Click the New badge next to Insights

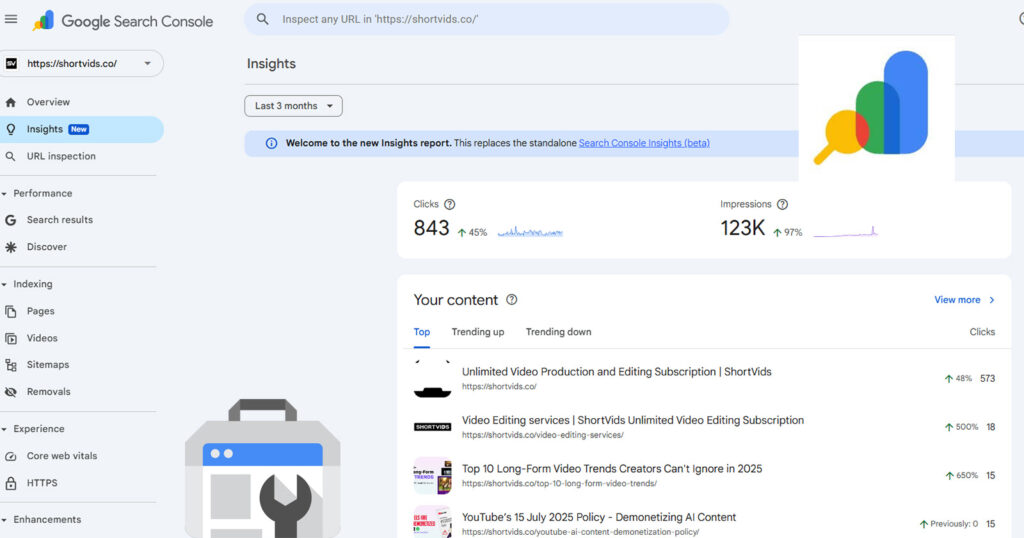79,129
